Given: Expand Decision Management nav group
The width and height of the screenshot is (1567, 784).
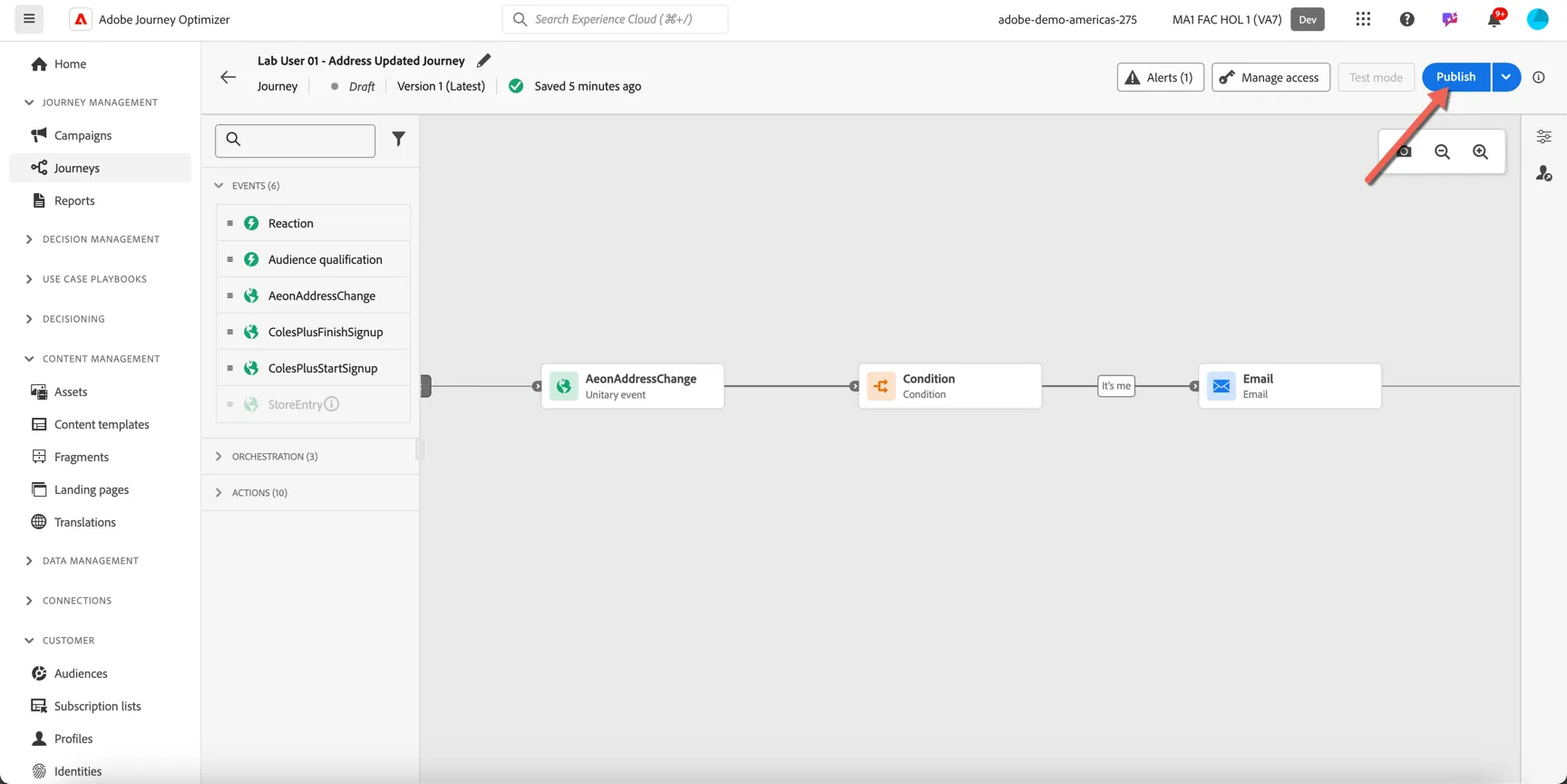Looking at the screenshot, I should pyautogui.click(x=29, y=239).
